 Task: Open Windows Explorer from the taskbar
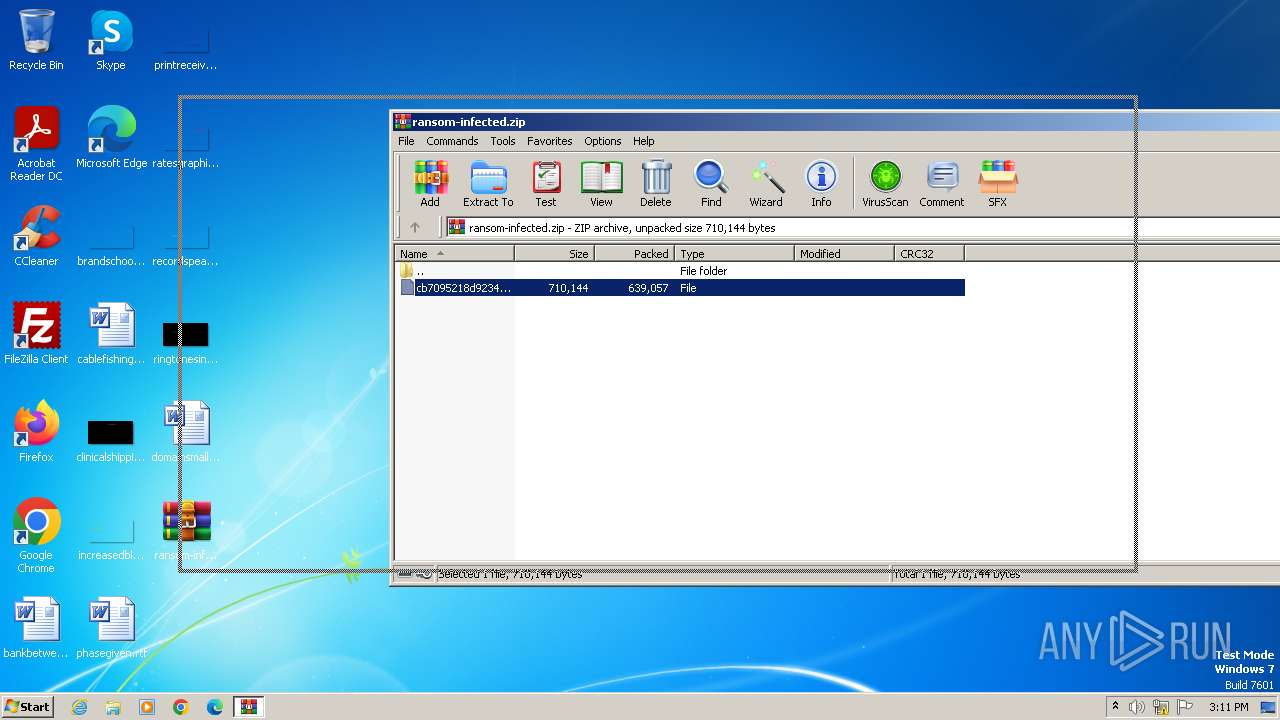[x=113, y=707]
